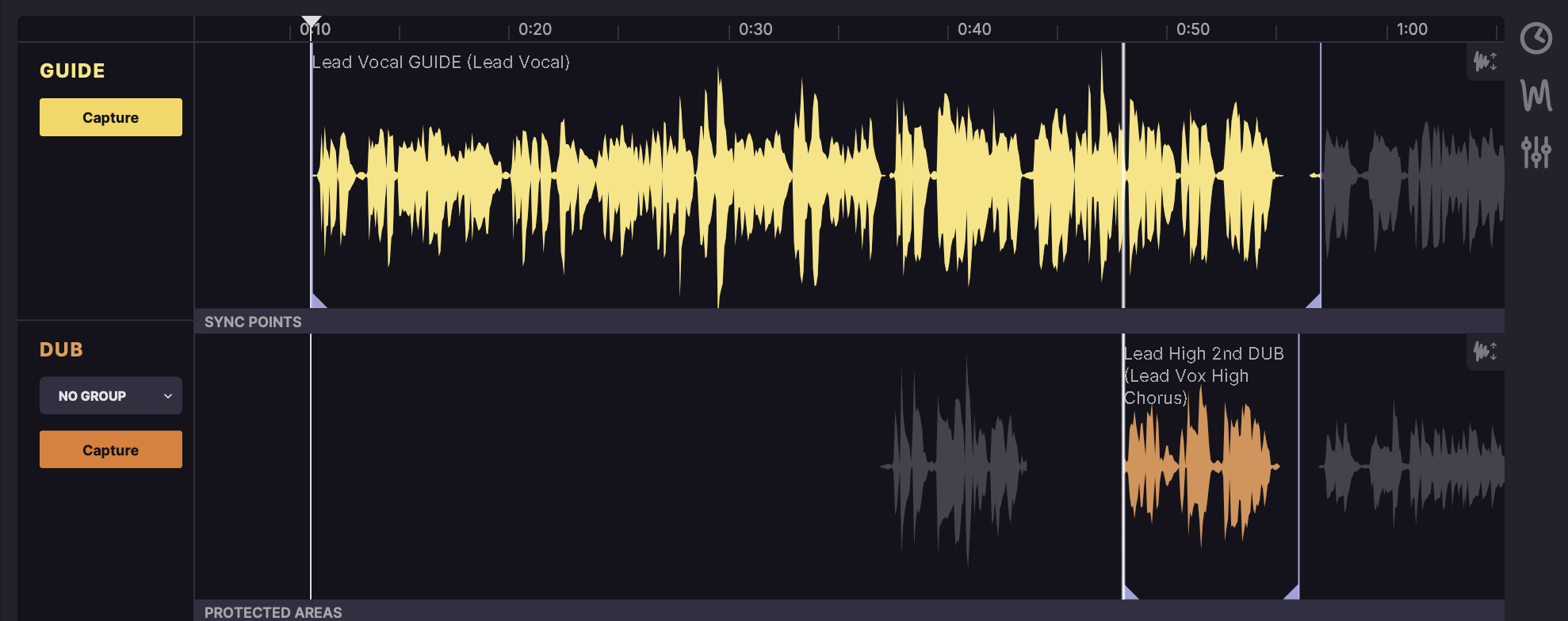Click the clock history icon
This screenshot has height=621, width=1568.
1535,38
